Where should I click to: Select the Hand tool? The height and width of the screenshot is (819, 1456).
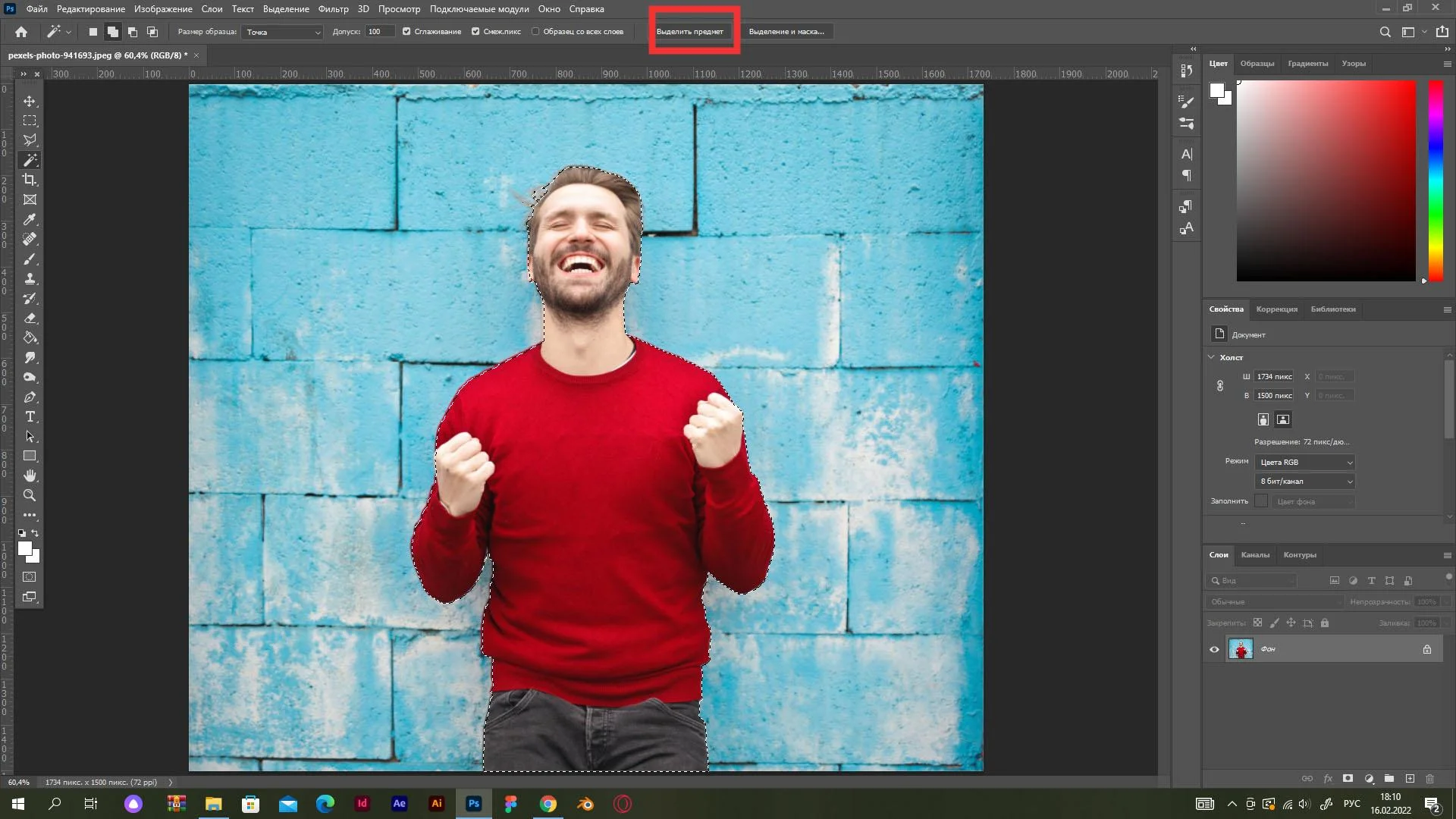30,475
